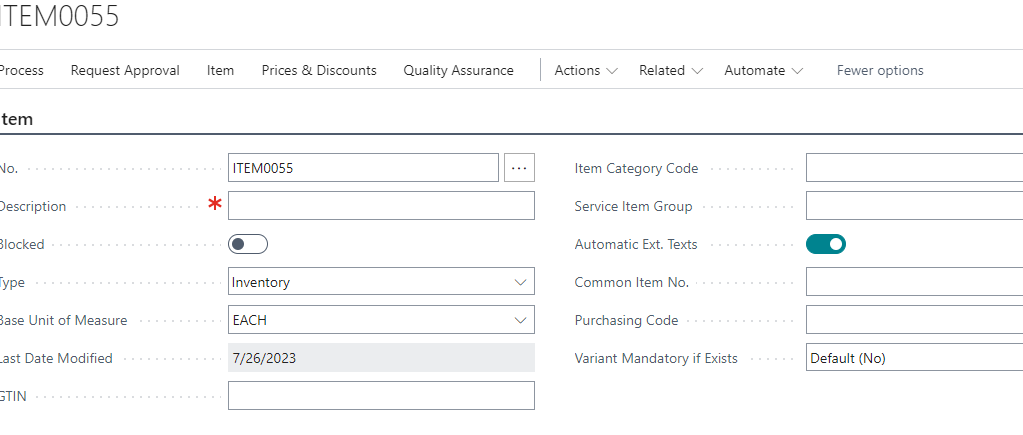The width and height of the screenshot is (1023, 435).
Task: Open Quality Assurance tab
Action: pos(459,70)
